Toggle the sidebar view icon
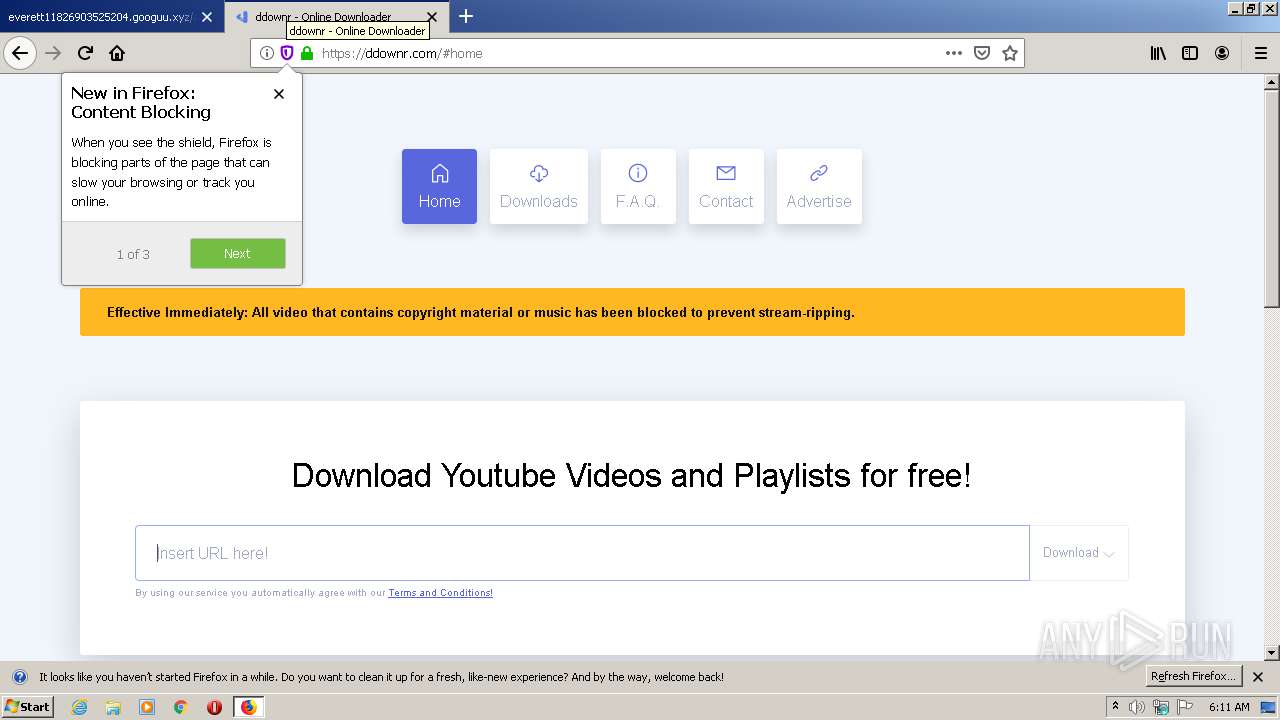Viewport: 1280px width, 720px height. pos(1190,53)
